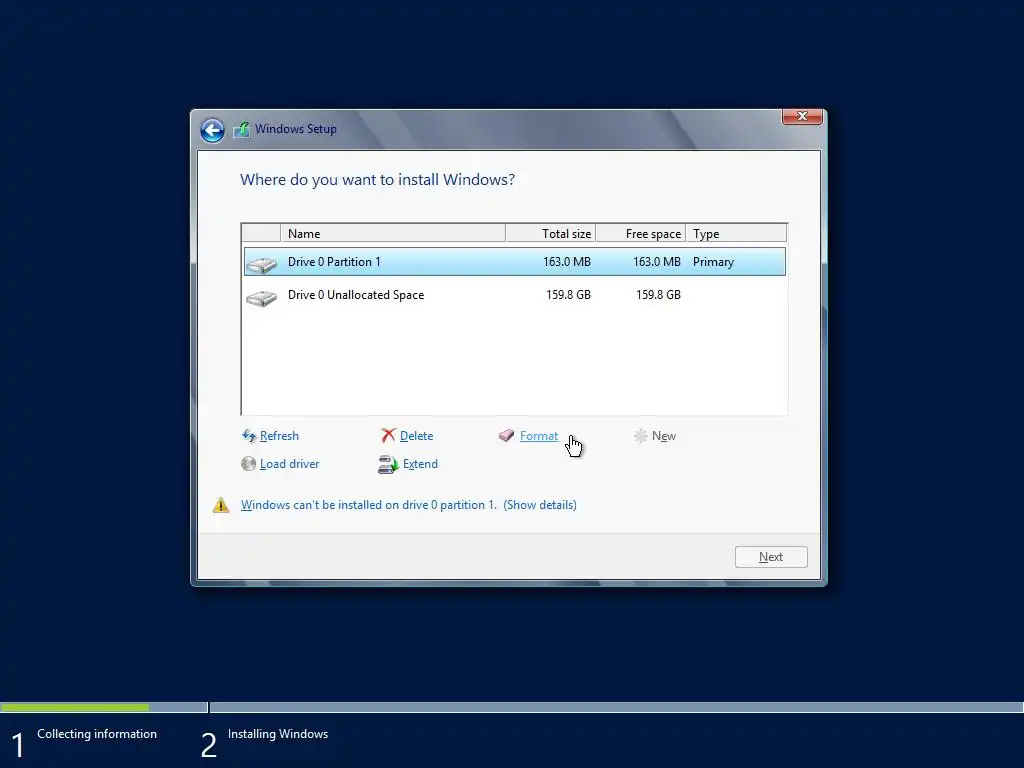Click the 163.0 MB total size cell
The width and height of the screenshot is (1024, 768).
coord(567,262)
